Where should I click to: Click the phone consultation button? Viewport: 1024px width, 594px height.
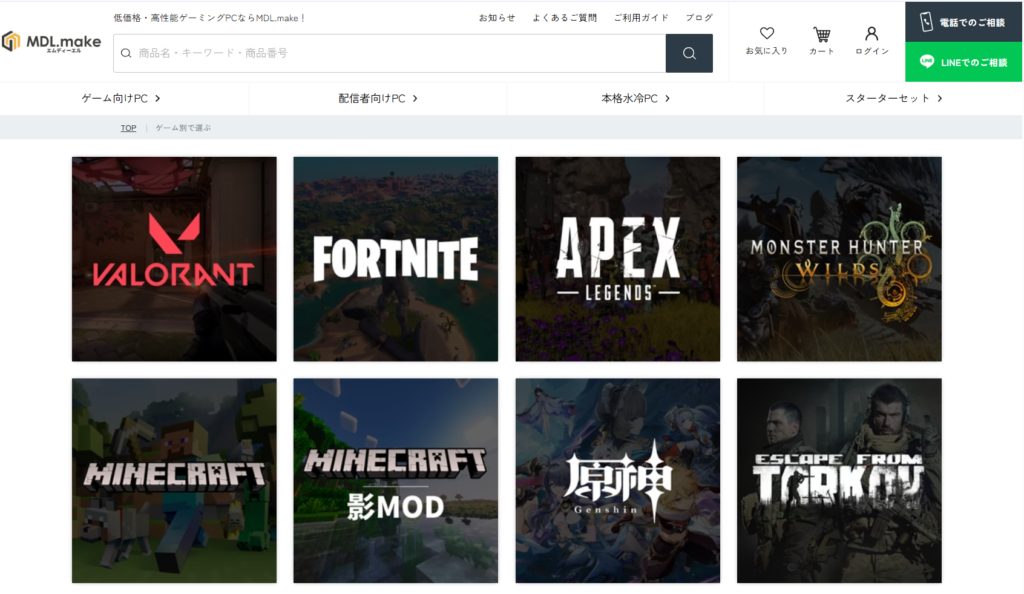[964, 21]
